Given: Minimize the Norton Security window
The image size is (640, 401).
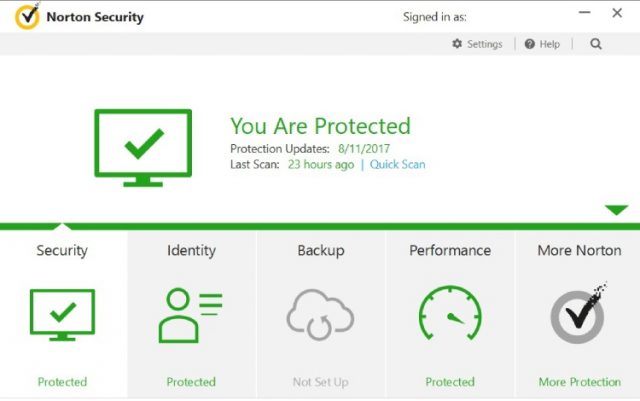Looking at the screenshot, I should point(584,13).
